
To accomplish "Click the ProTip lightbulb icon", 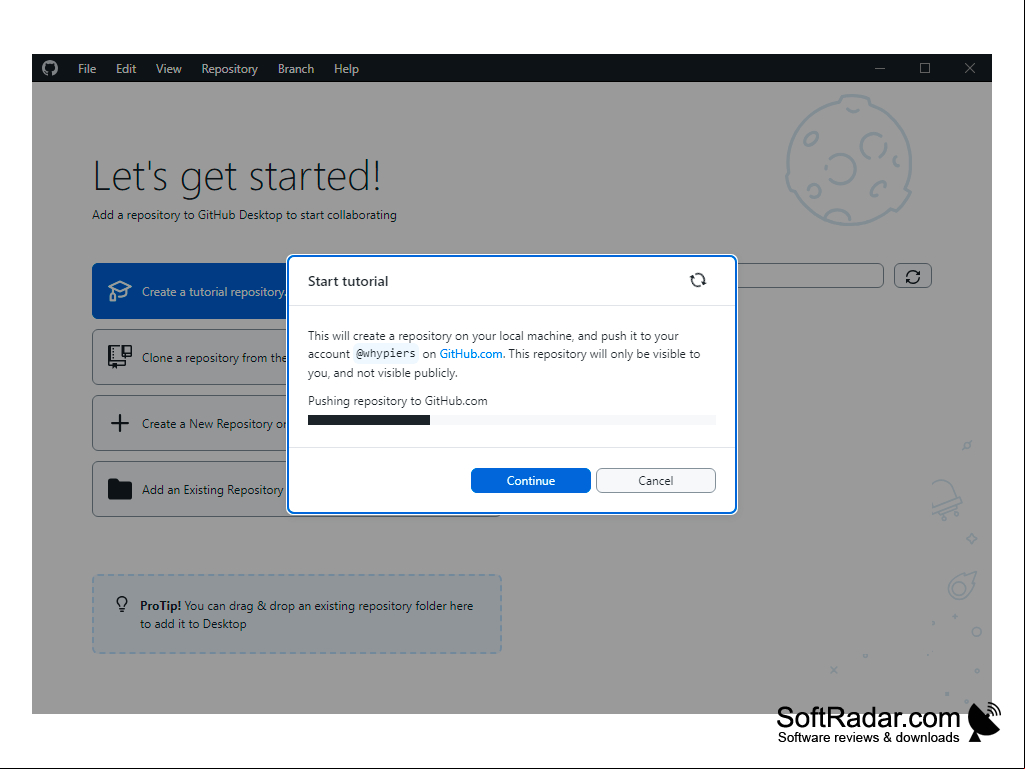I will click(122, 604).
